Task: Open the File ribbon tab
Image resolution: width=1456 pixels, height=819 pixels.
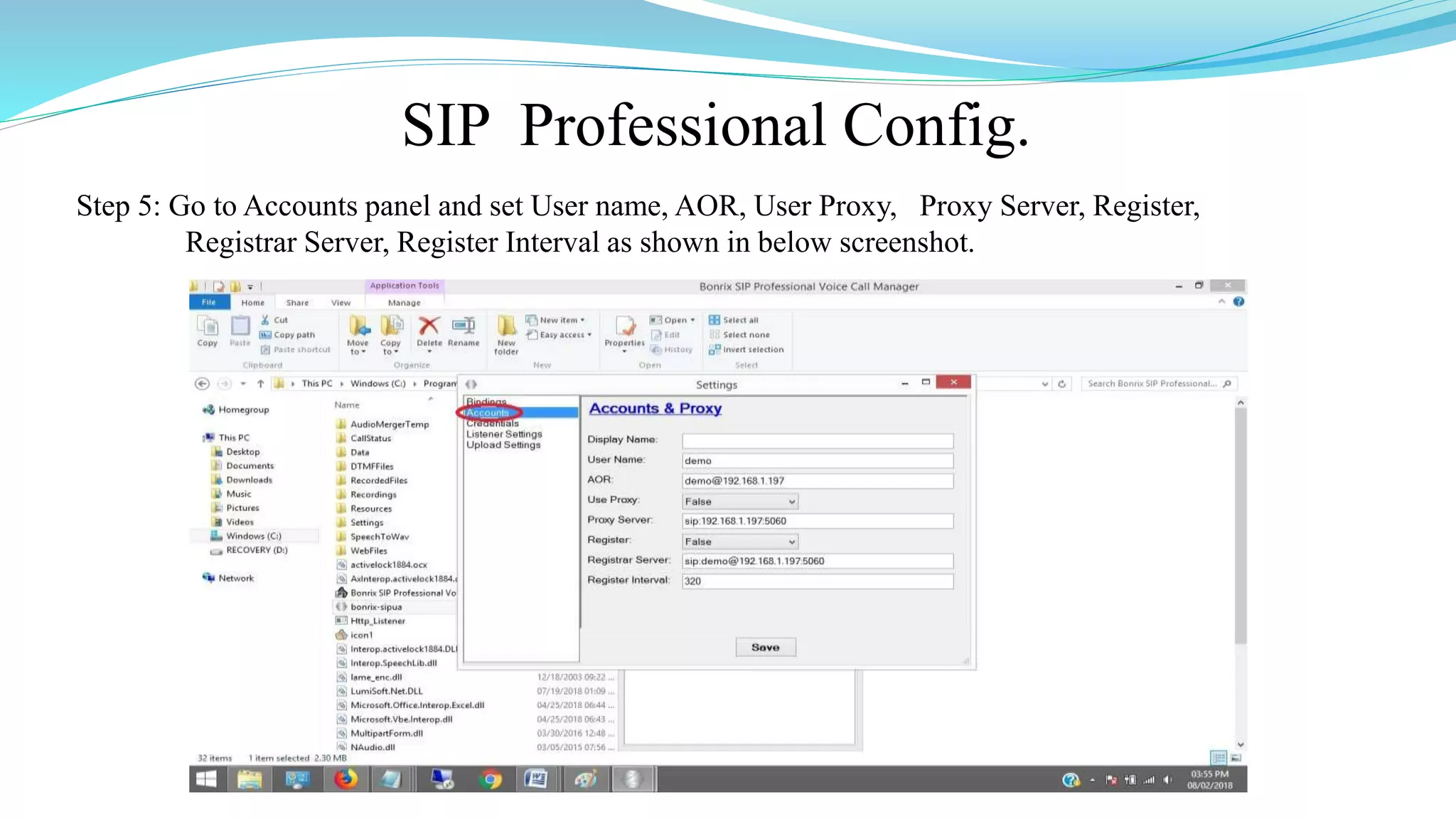Action: coord(209,302)
